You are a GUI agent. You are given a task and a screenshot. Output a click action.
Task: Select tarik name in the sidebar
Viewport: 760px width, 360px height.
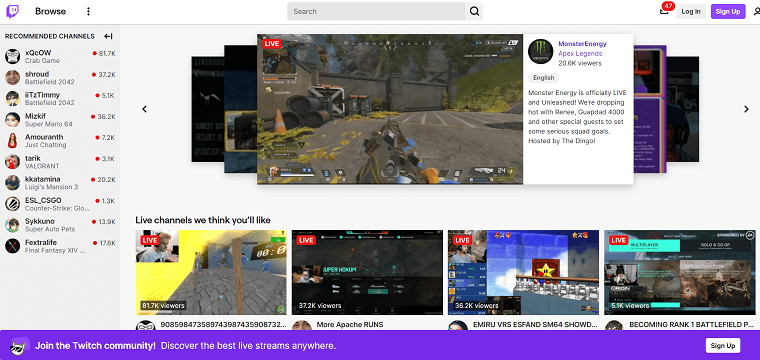(32, 158)
